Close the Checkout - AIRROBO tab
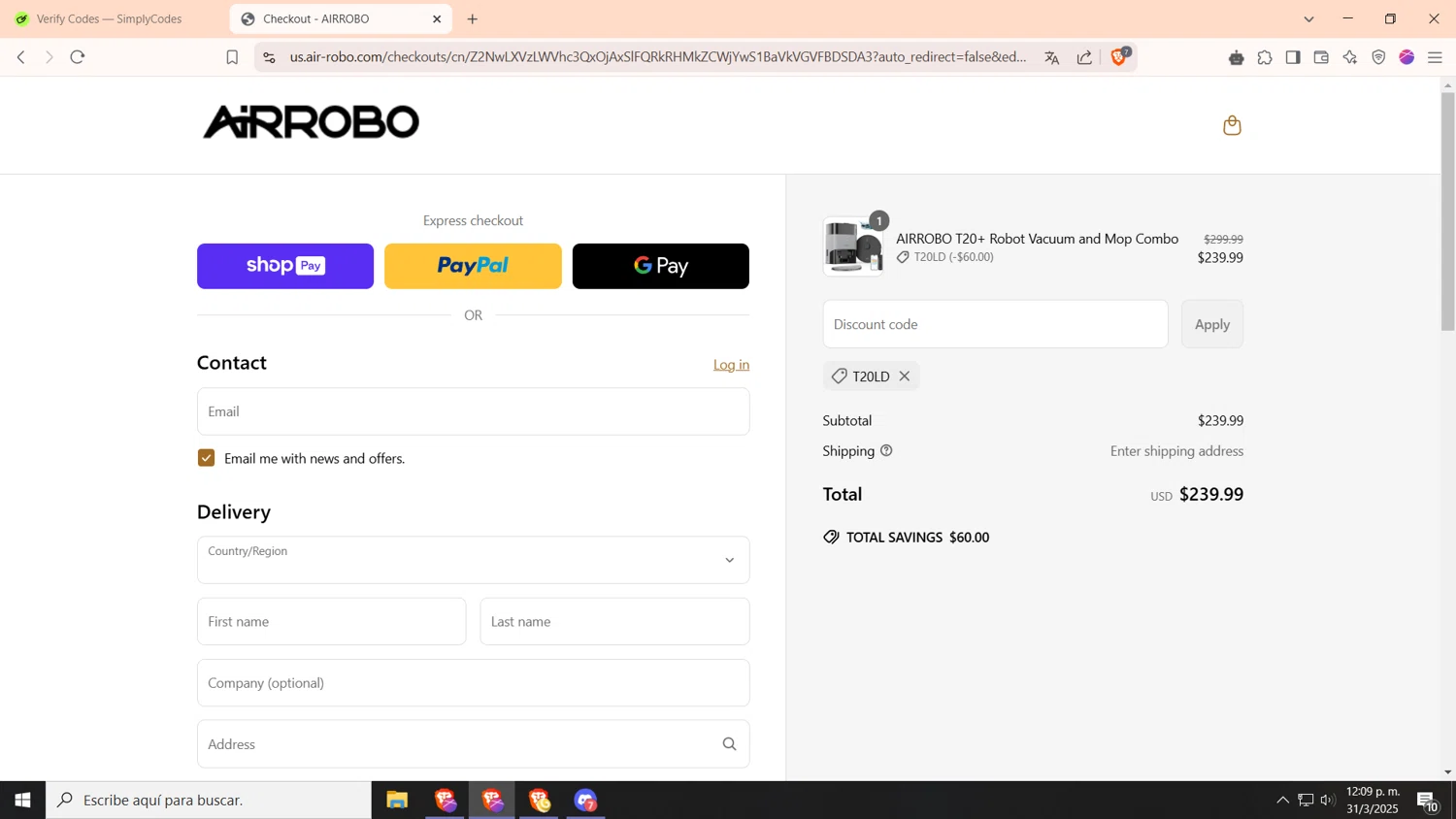The width and height of the screenshot is (1456, 819). click(x=437, y=18)
